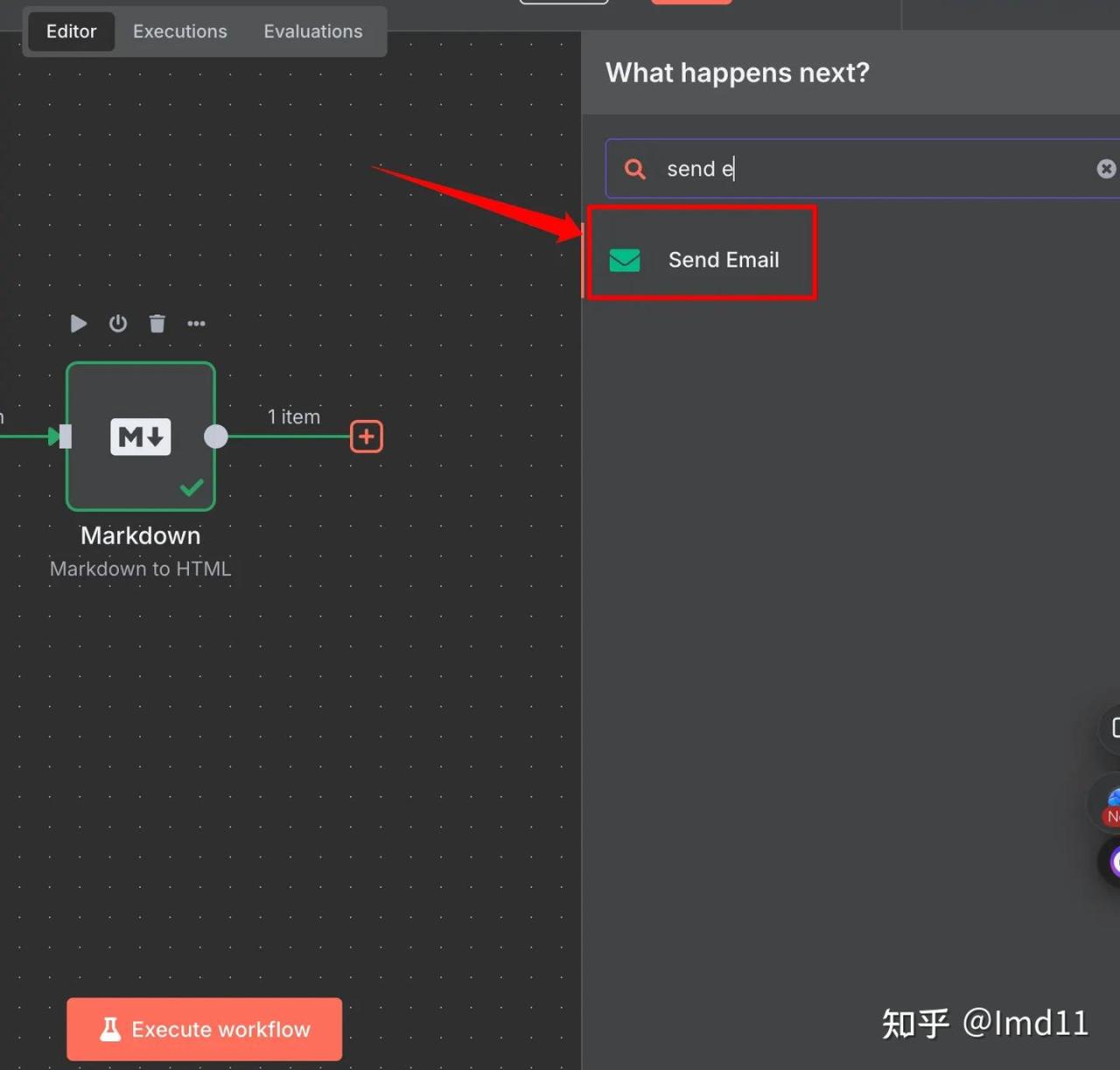Focus the node search field containing "send e"
This screenshot has height=1070, width=1120.
pyautogui.click(x=866, y=169)
